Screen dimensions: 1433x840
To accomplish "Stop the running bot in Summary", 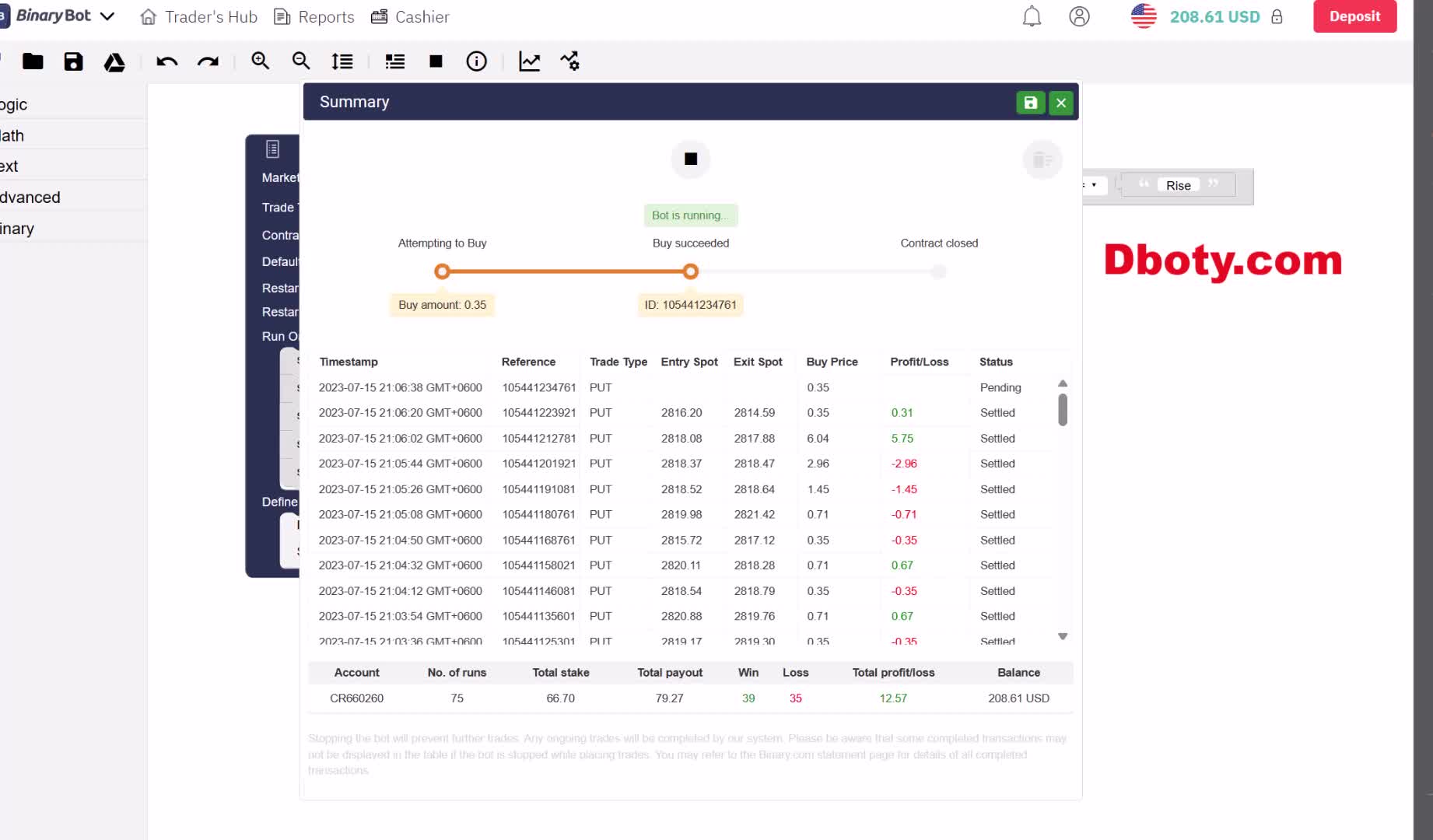I will coord(690,159).
